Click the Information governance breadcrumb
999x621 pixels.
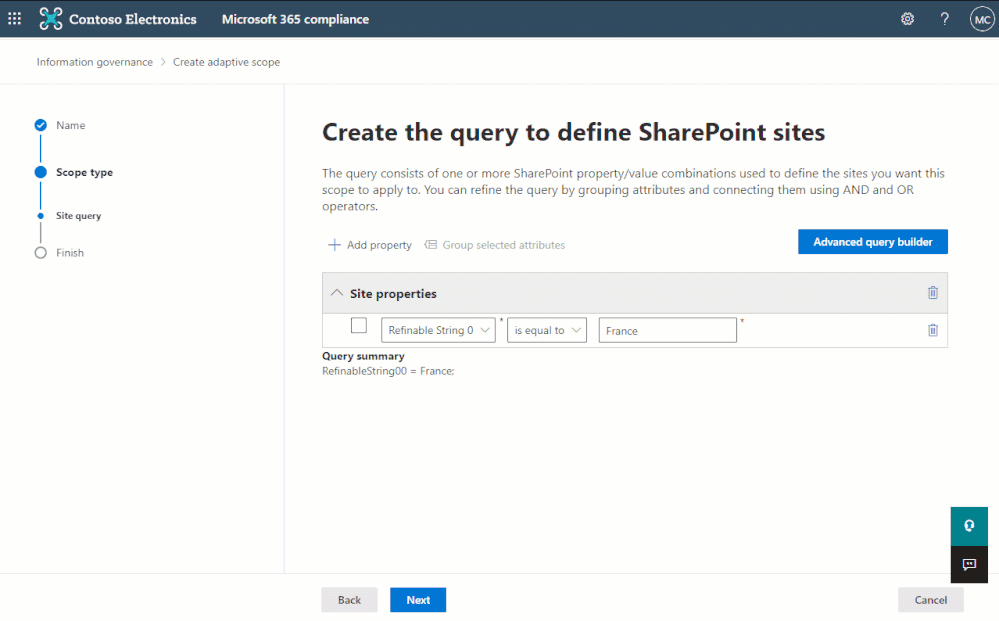pyautogui.click(x=95, y=62)
